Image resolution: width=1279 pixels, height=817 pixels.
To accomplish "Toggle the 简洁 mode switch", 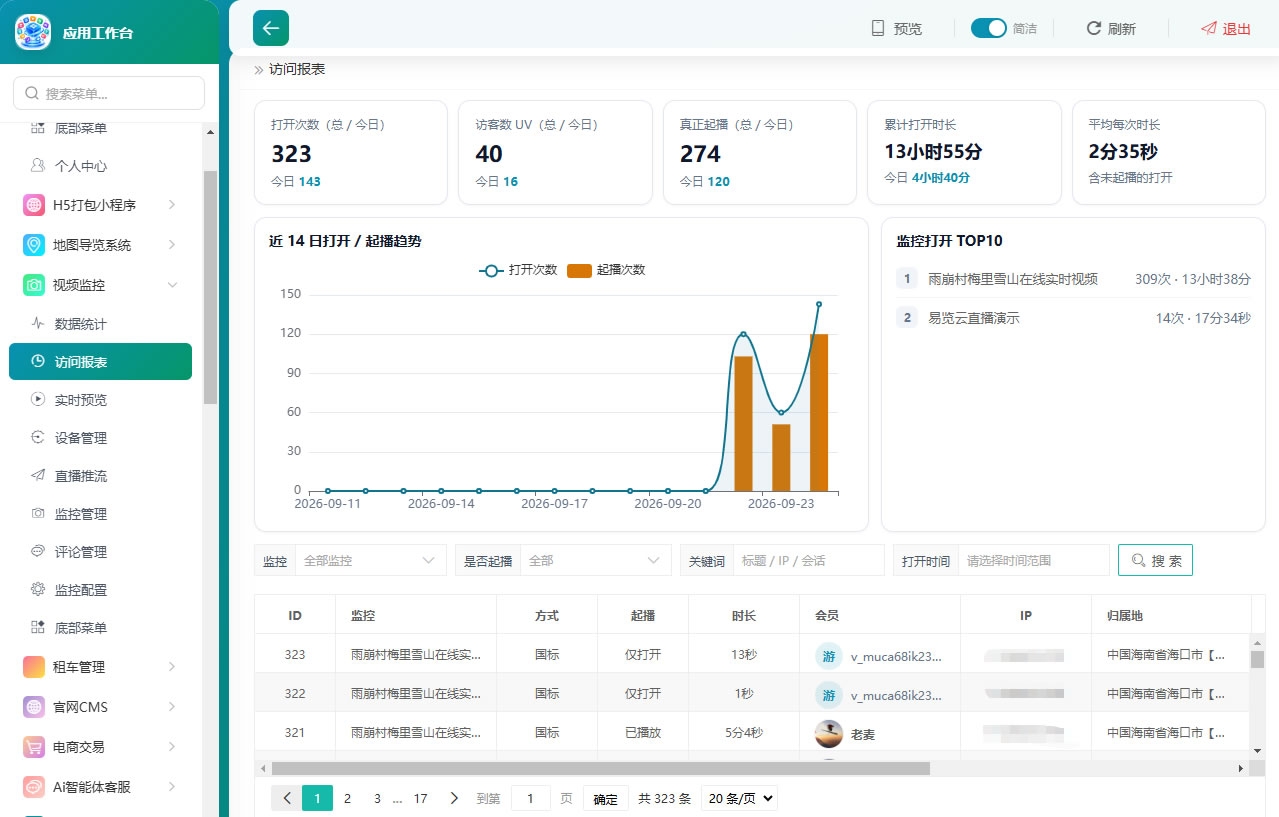I will pos(988,28).
